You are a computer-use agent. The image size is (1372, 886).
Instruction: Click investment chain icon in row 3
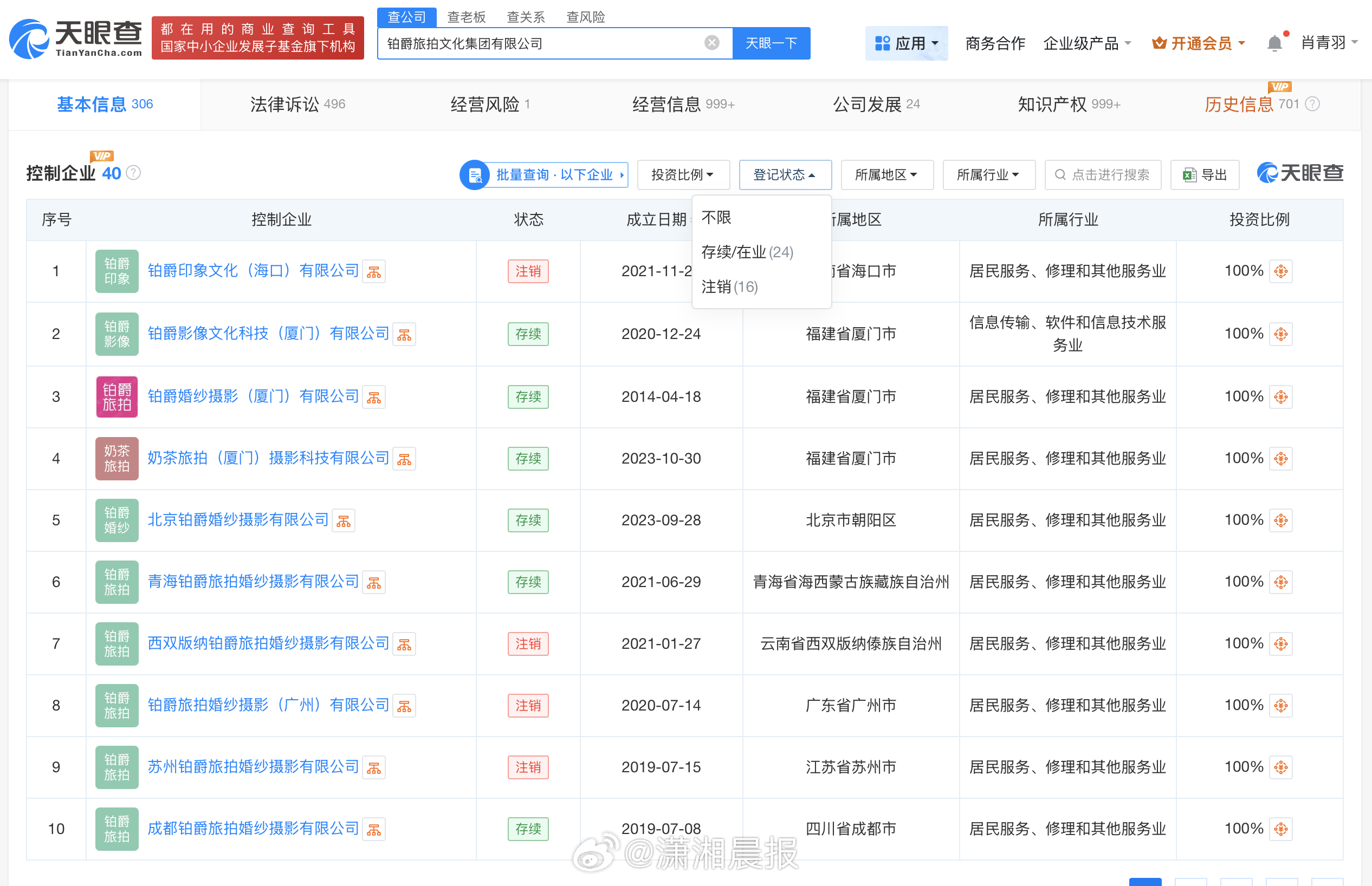(x=1280, y=396)
